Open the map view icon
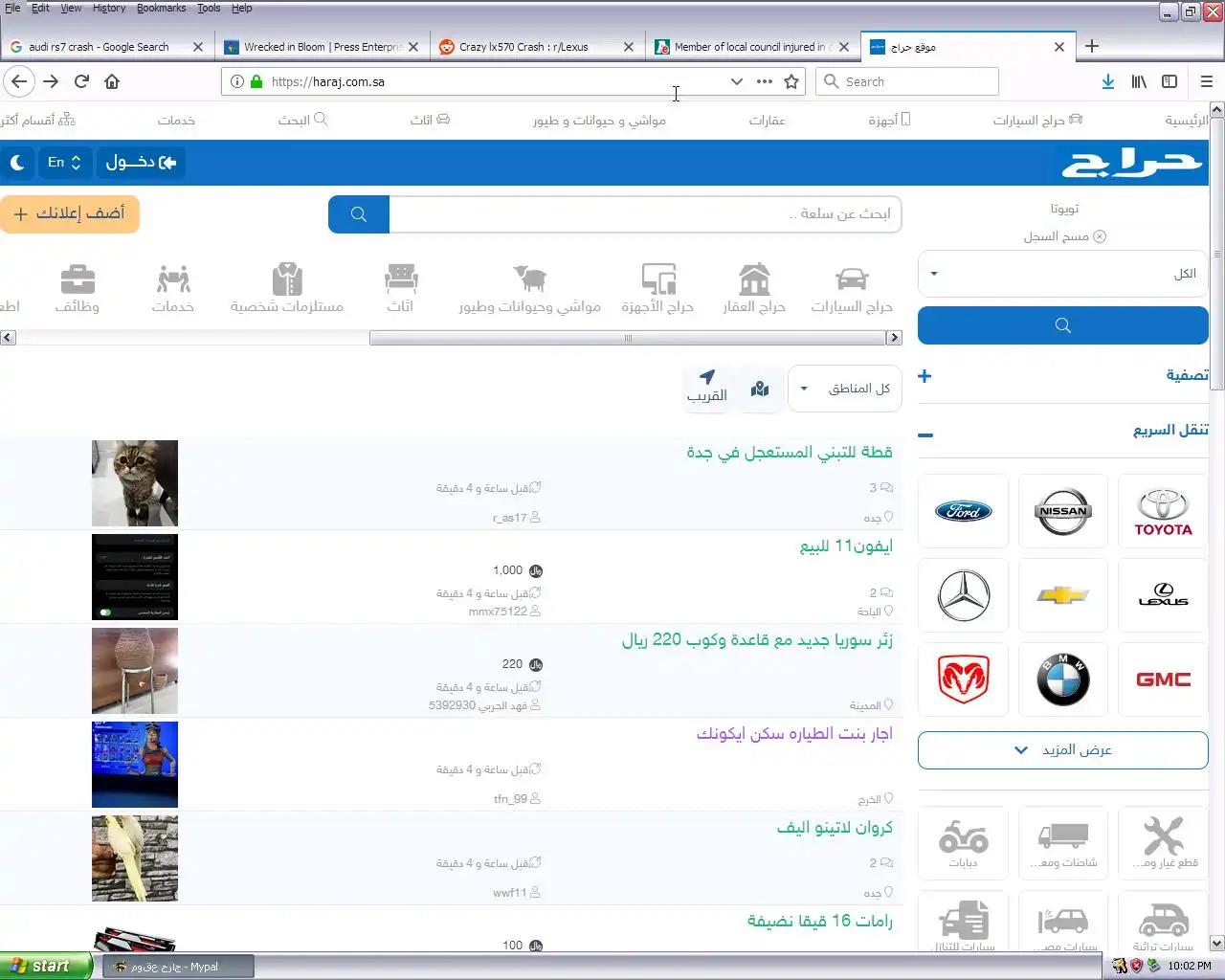1225x980 pixels. 760,389
